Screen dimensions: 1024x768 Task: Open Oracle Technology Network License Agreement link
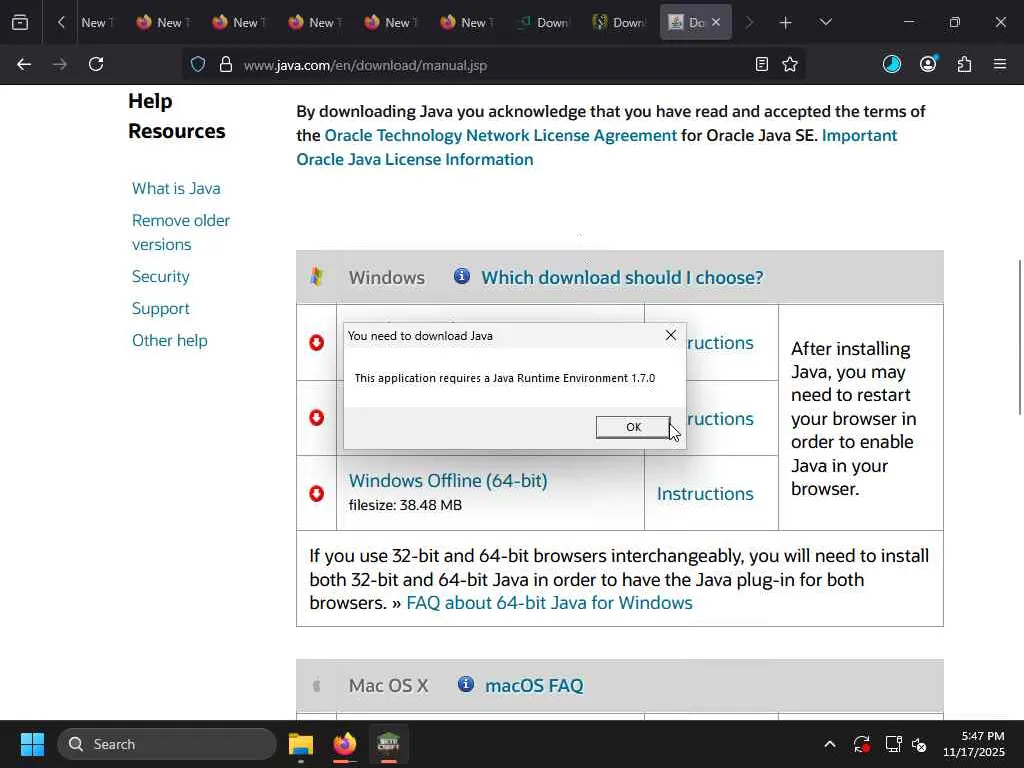click(x=500, y=135)
